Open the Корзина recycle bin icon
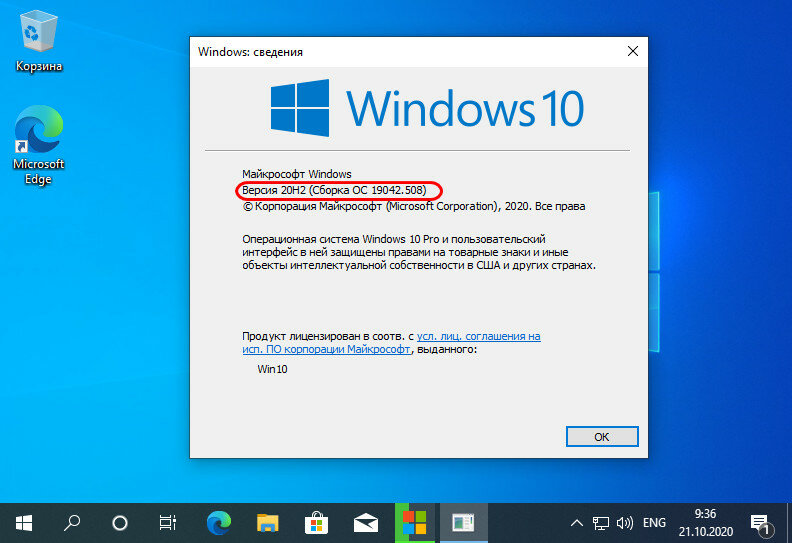The image size is (792, 543). [x=38, y=41]
